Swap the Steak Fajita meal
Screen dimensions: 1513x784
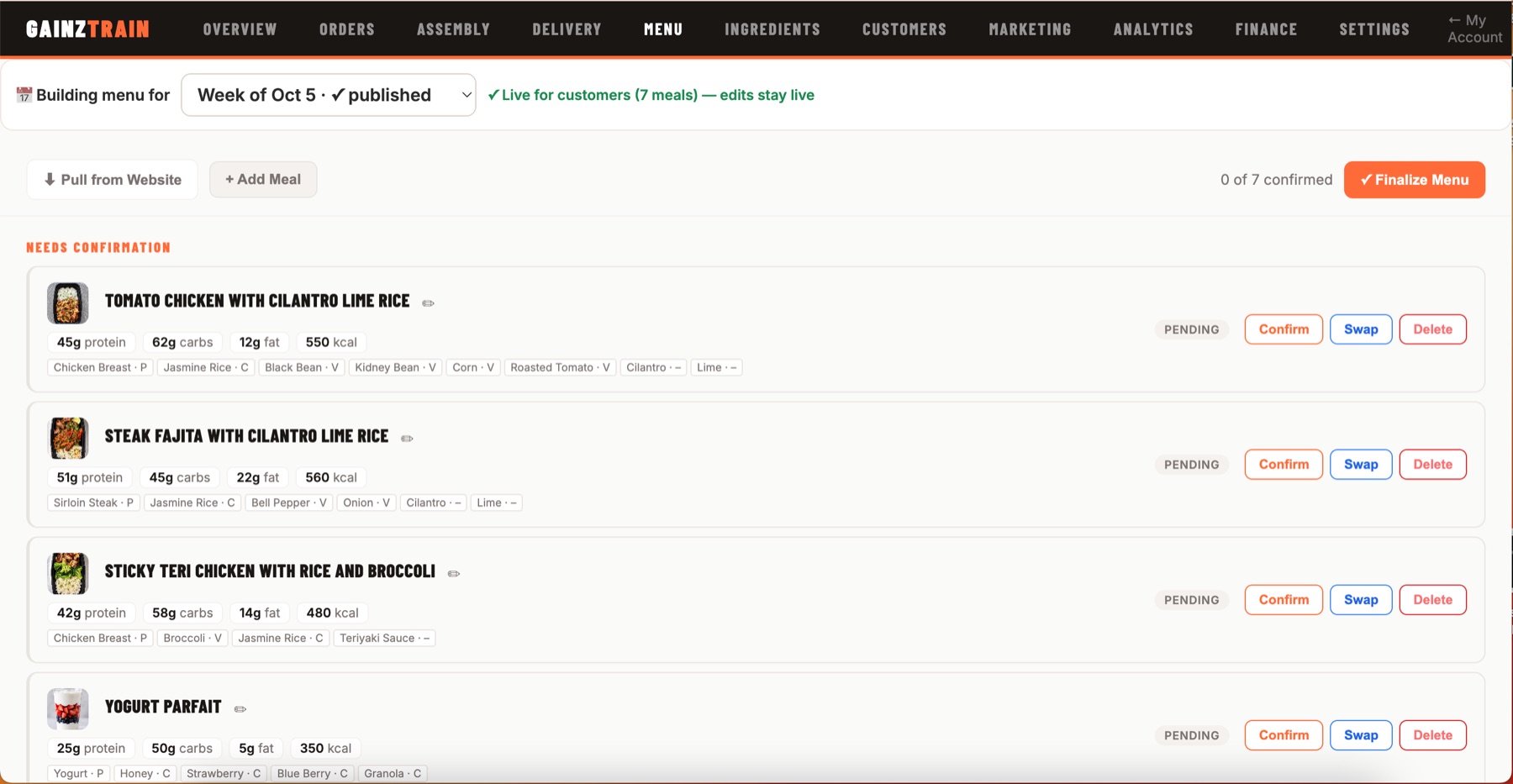[1361, 465]
